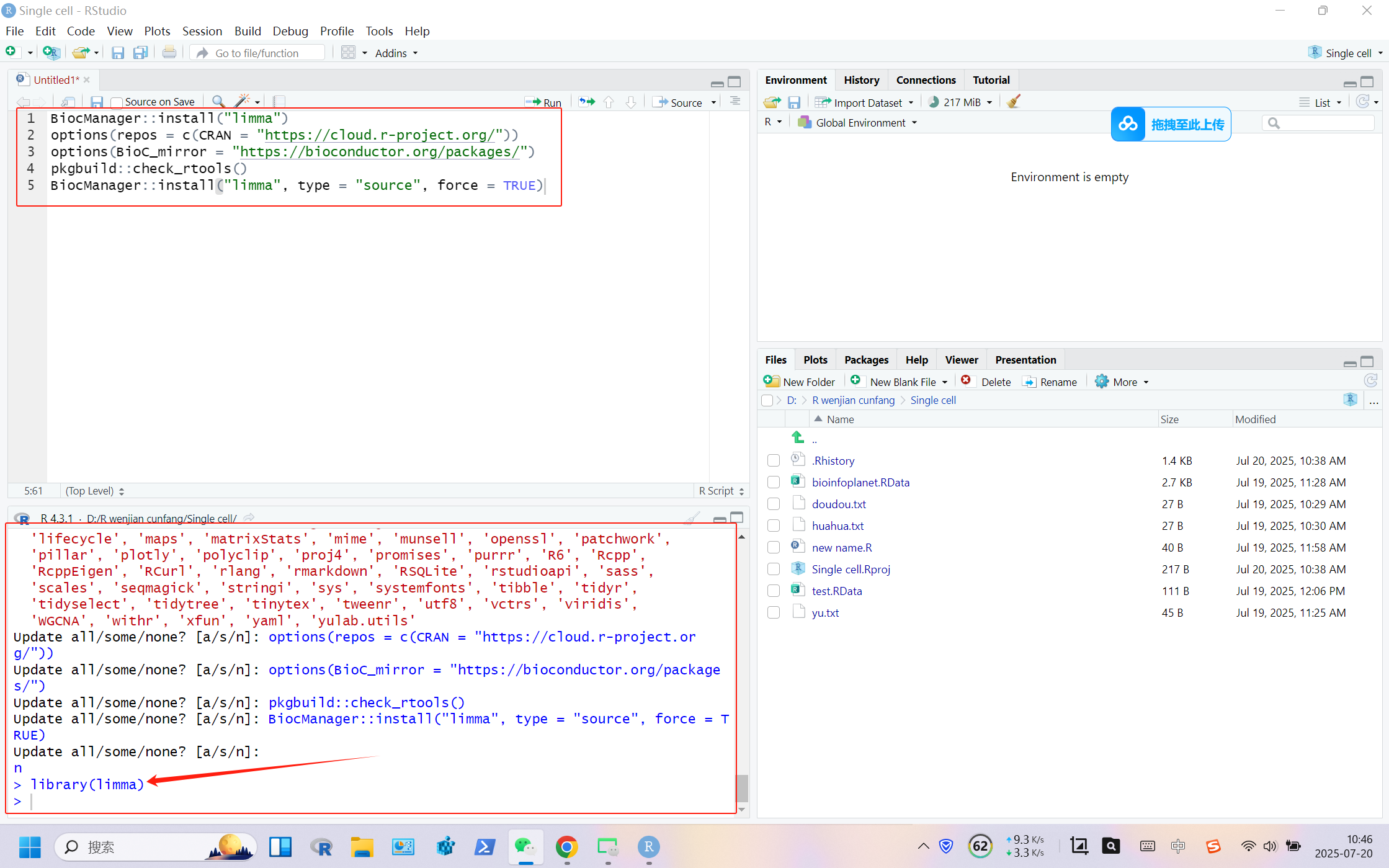Open the Single cell.Rproj file link

click(x=851, y=569)
